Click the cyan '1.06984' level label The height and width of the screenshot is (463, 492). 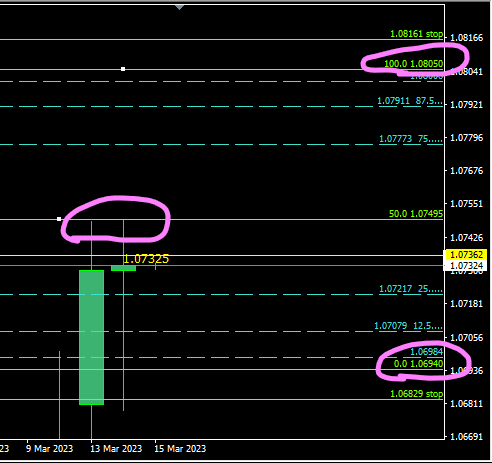point(426,351)
